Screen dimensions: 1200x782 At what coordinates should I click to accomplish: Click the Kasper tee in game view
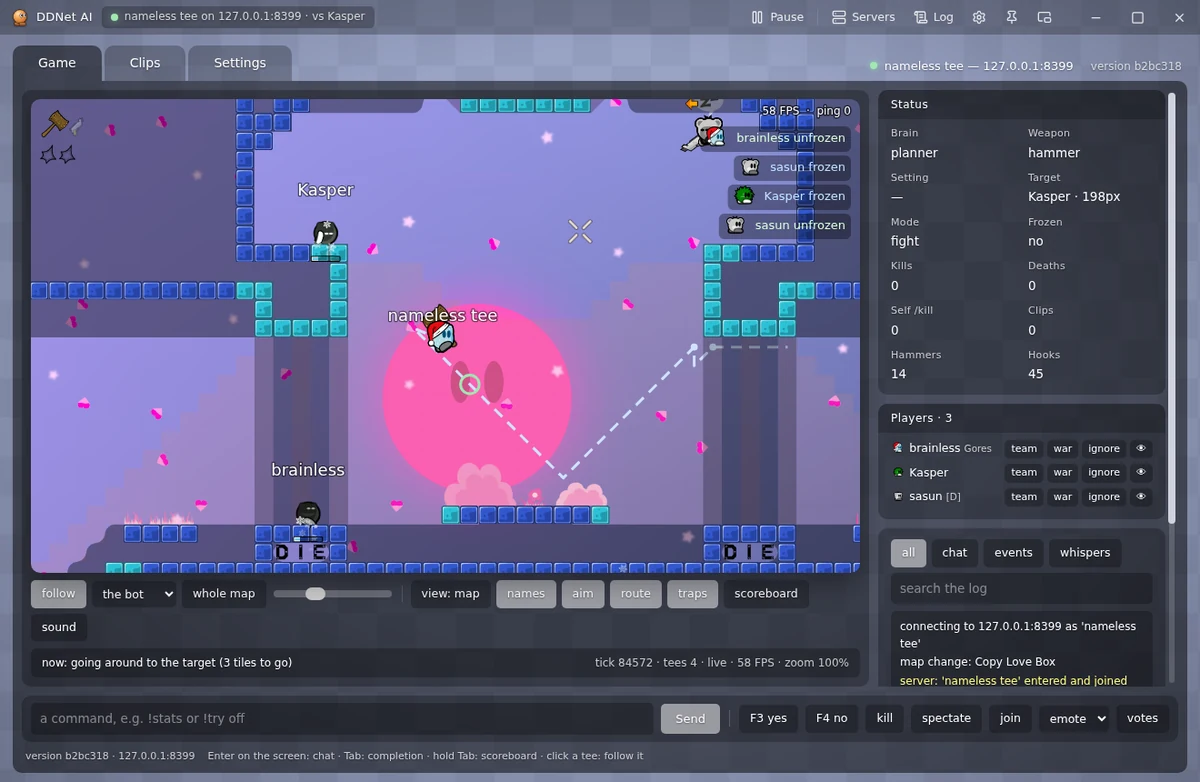click(x=325, y=234)
